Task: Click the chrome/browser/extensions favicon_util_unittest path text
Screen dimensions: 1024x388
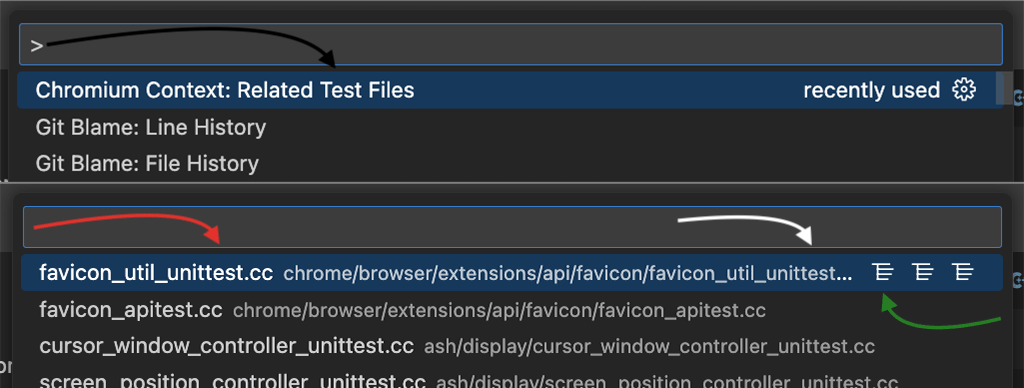Action: pos(568,274)
